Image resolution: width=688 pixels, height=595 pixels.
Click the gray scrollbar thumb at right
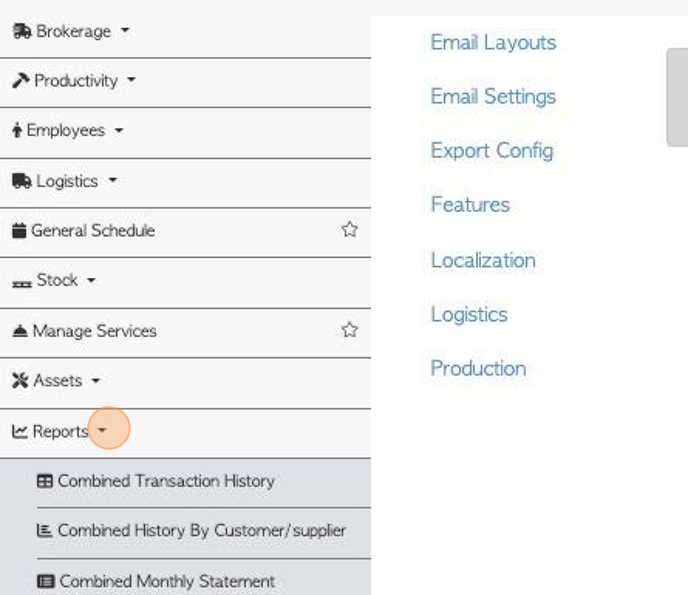(x=677, y=97)
